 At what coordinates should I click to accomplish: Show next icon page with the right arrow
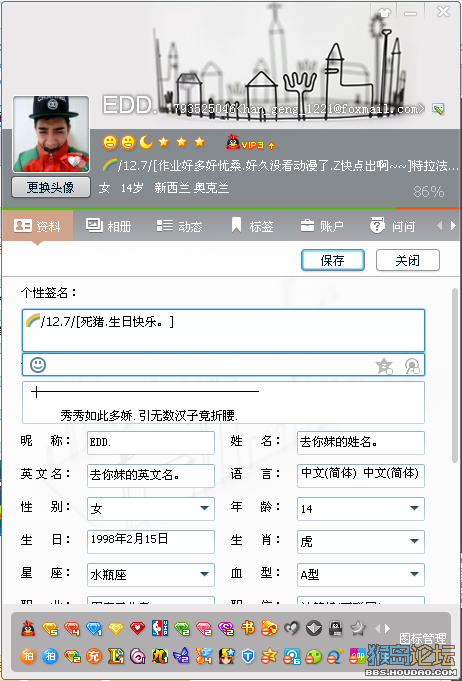pos(387,628)
